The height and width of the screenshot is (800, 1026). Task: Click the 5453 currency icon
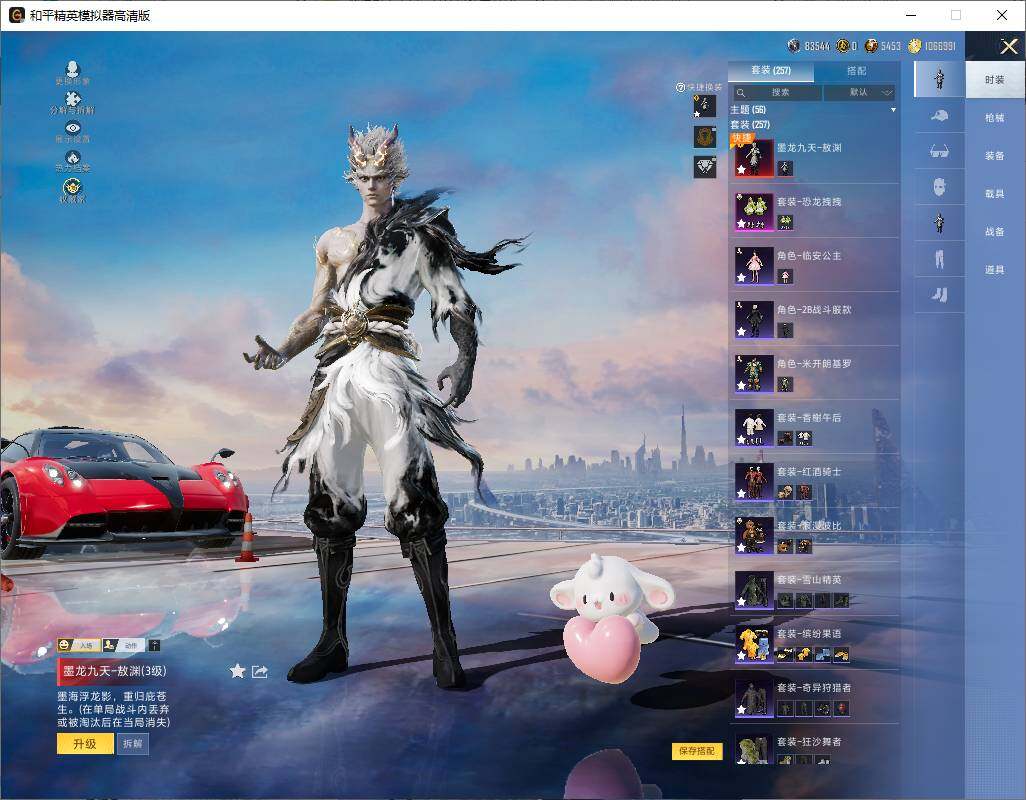coord(871,46)
